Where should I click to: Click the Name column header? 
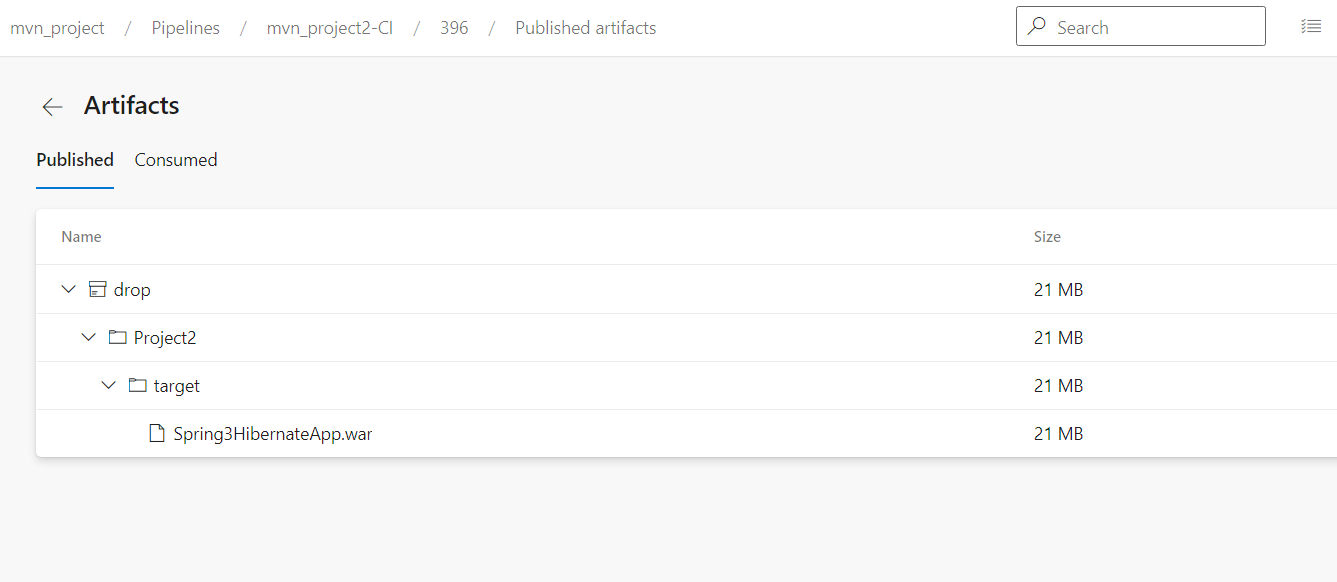click(x=81, y=237)
